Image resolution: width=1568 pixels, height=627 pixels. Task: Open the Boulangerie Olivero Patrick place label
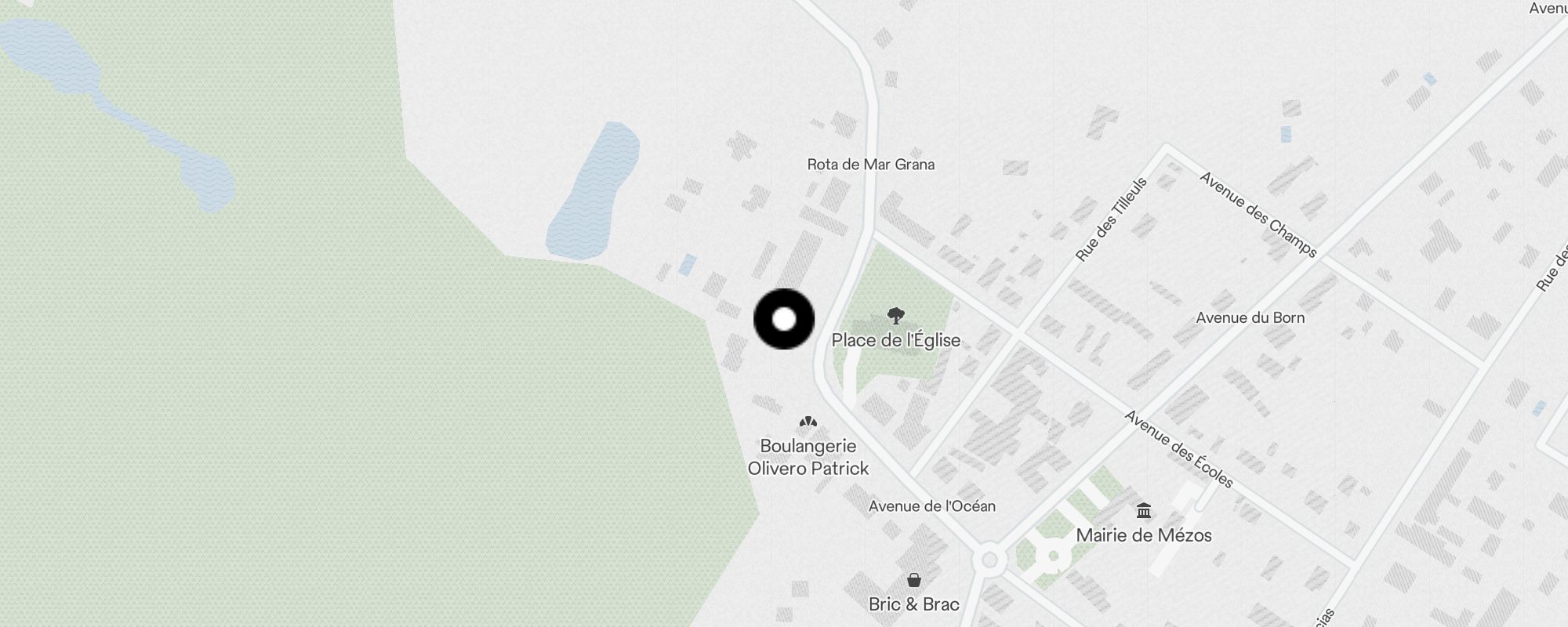tap(808, 457)
